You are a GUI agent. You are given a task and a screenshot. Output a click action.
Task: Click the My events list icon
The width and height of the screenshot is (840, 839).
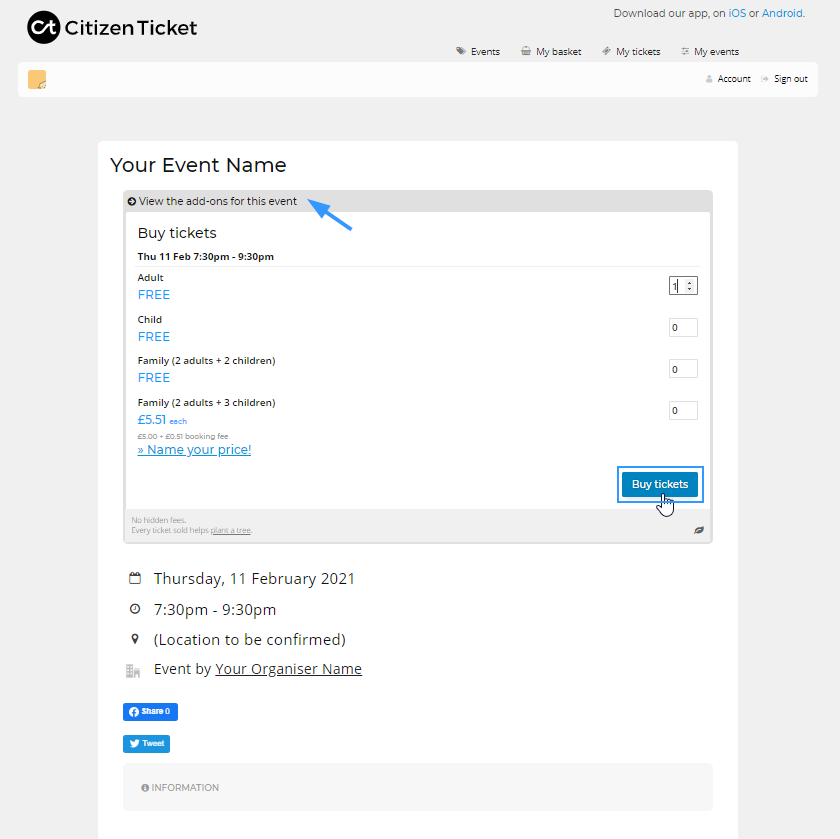point(685,51)
